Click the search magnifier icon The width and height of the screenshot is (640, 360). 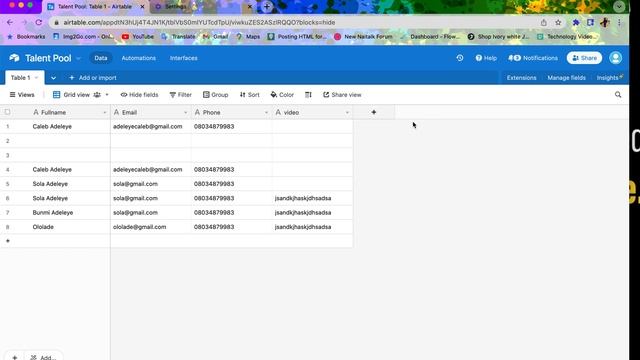coord(618,95)
